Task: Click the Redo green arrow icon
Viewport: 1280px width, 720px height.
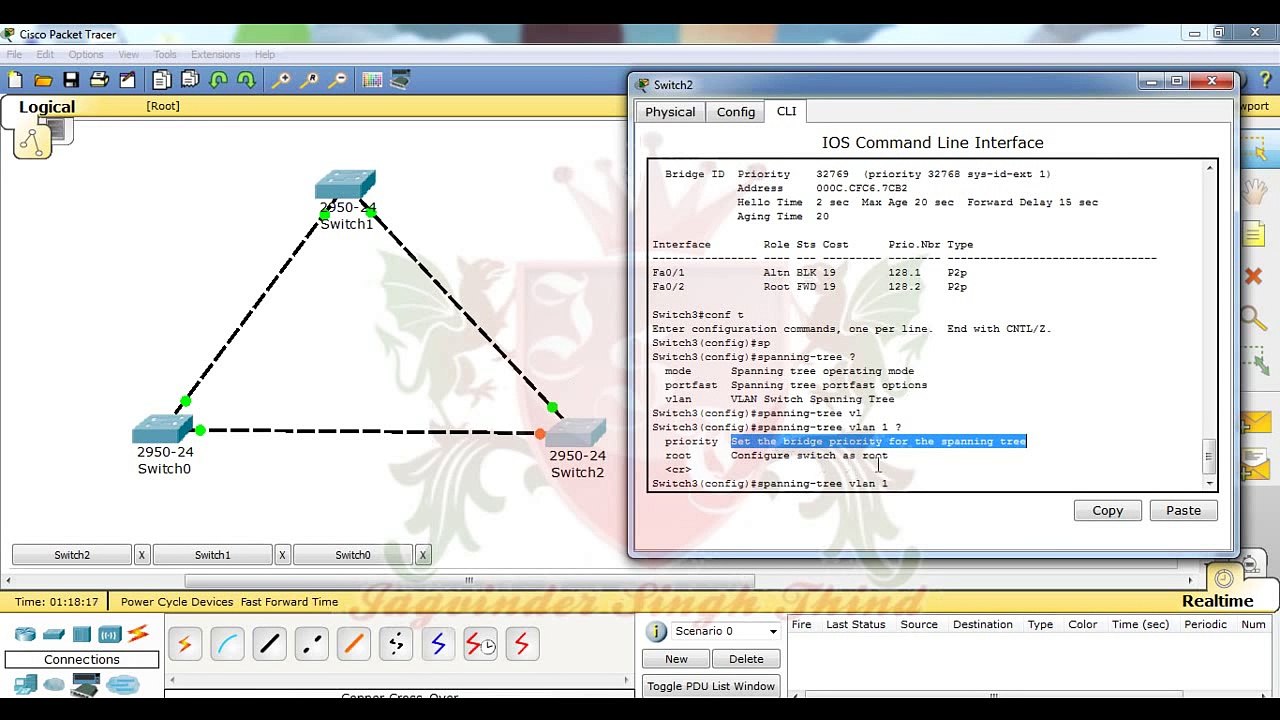Action: click(x=246, y=80)
